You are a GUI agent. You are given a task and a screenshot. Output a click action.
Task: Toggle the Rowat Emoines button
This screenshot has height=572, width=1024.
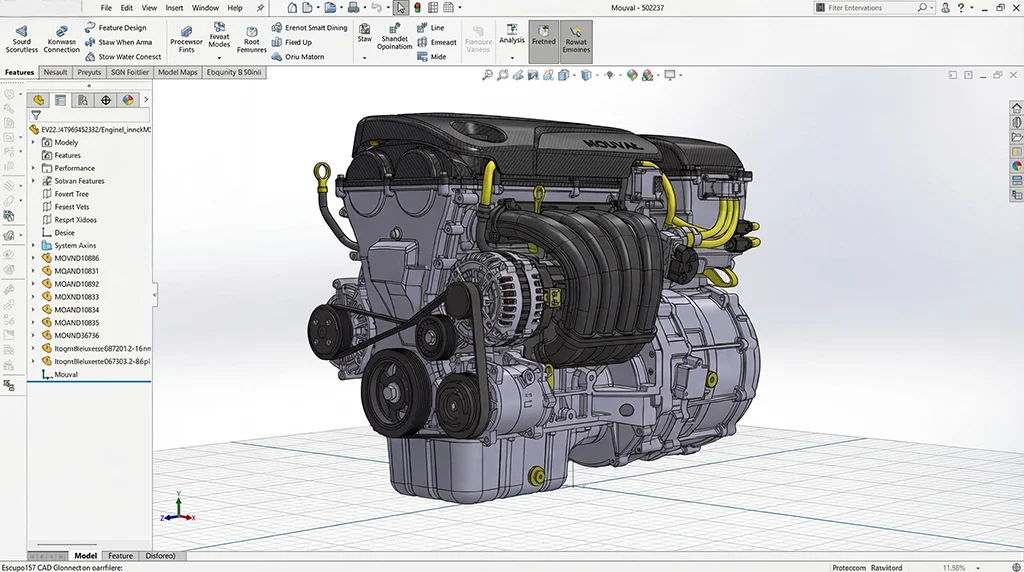(x=576, y=40)
